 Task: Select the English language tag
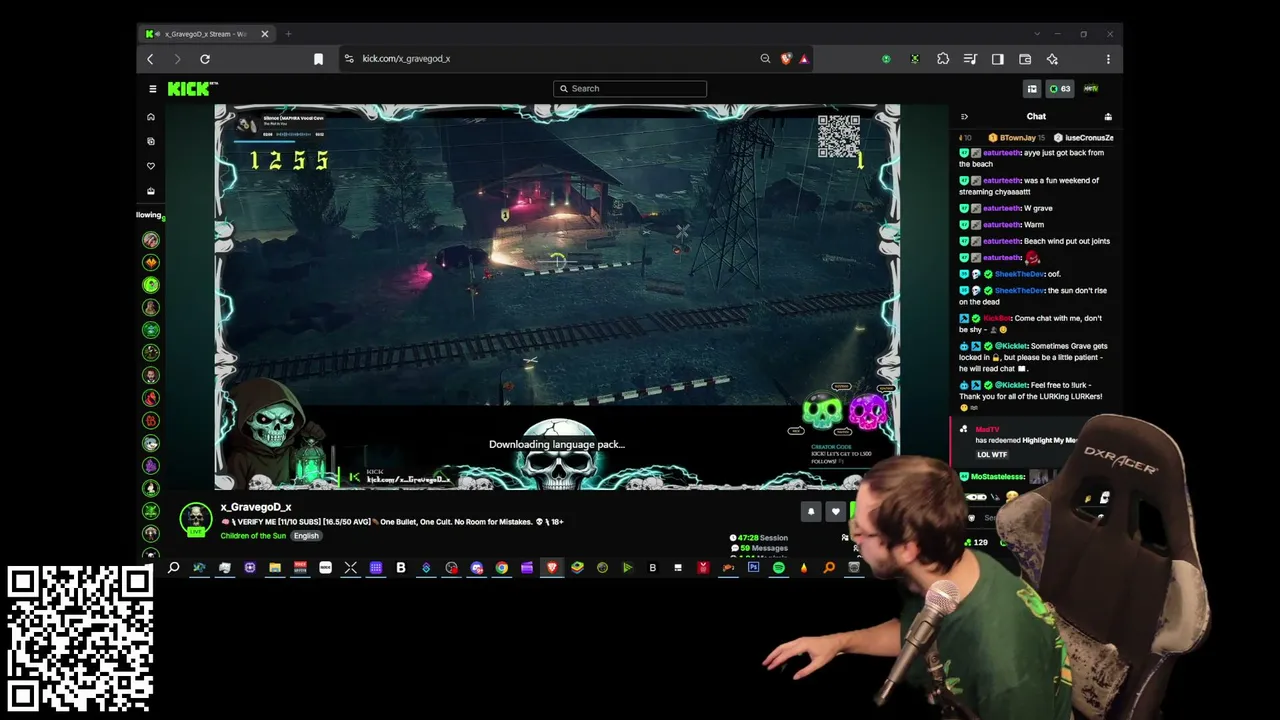[306, 536]
